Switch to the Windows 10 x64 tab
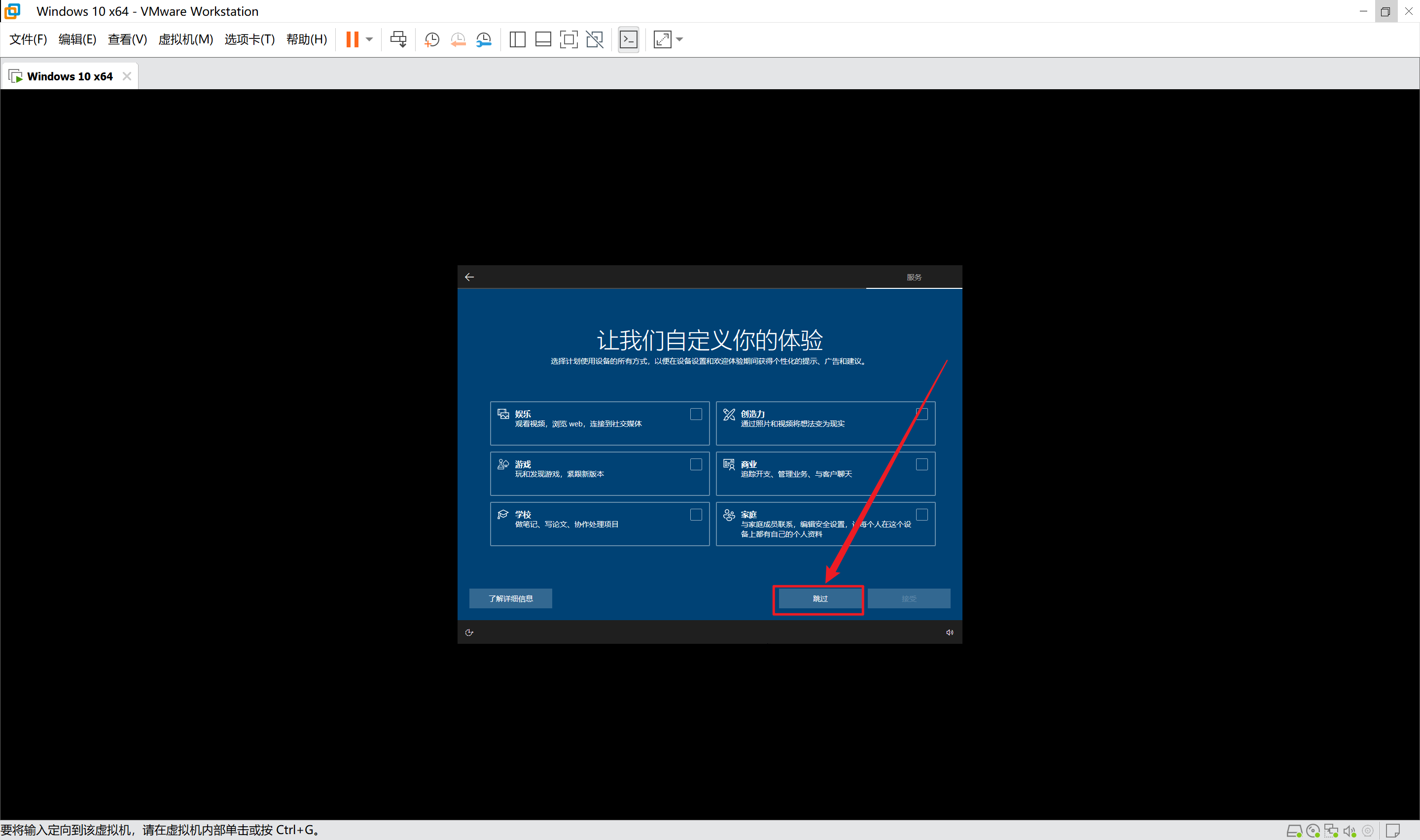 click(x=69, y=76)
